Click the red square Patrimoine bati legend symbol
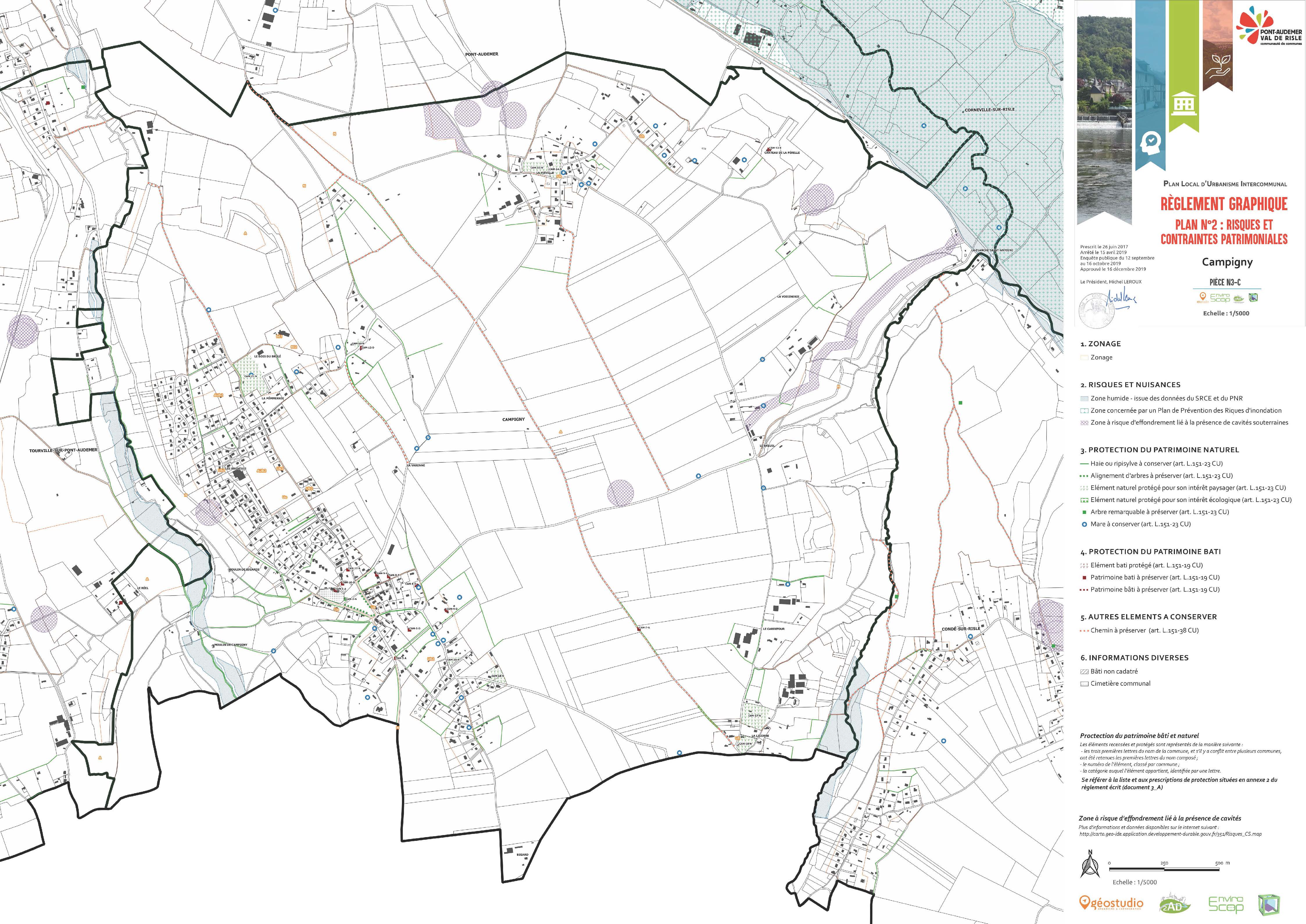Viewport: 1306px width, 924px height. [1085, 578]
